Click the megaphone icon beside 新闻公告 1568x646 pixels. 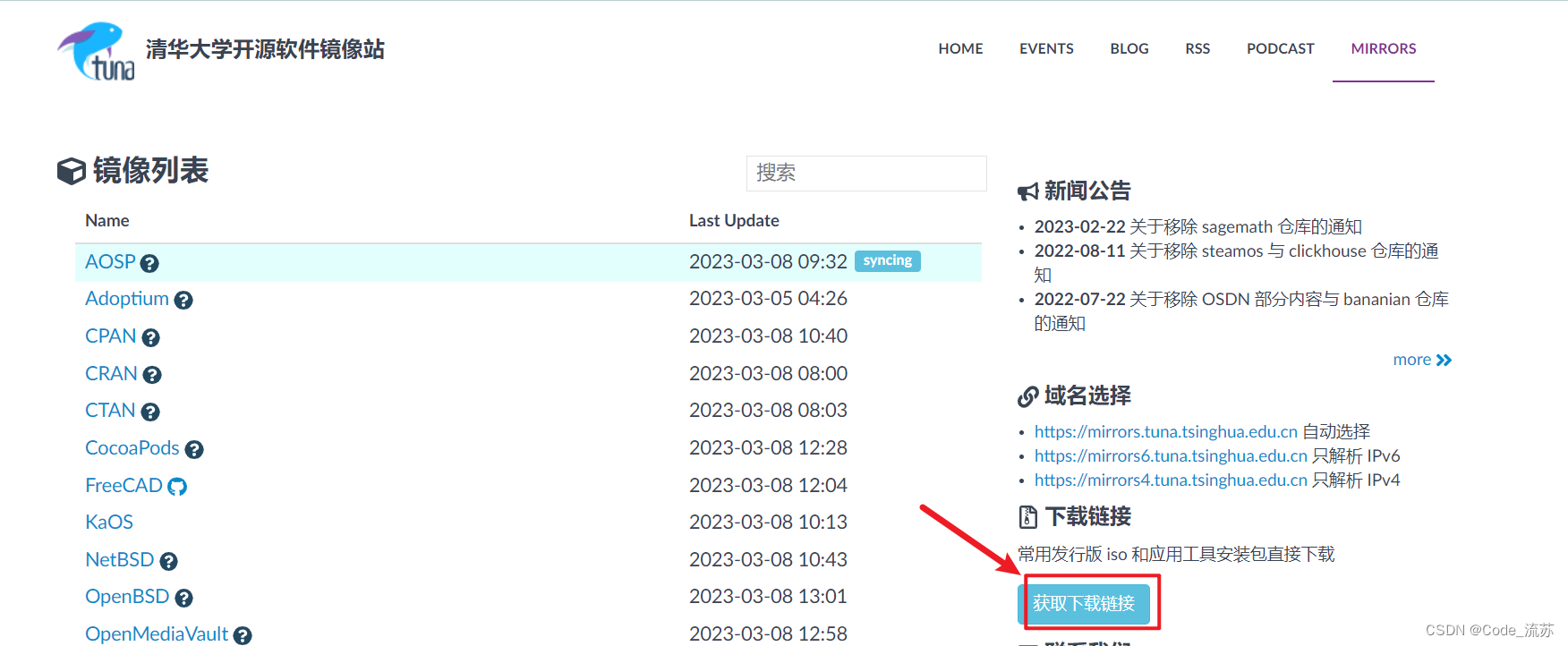(x=1028, y=191)
